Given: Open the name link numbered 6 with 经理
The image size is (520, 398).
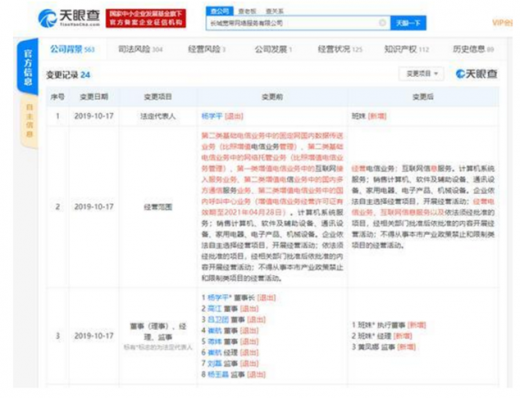Looking at the screenshot, I should [214, 352].
